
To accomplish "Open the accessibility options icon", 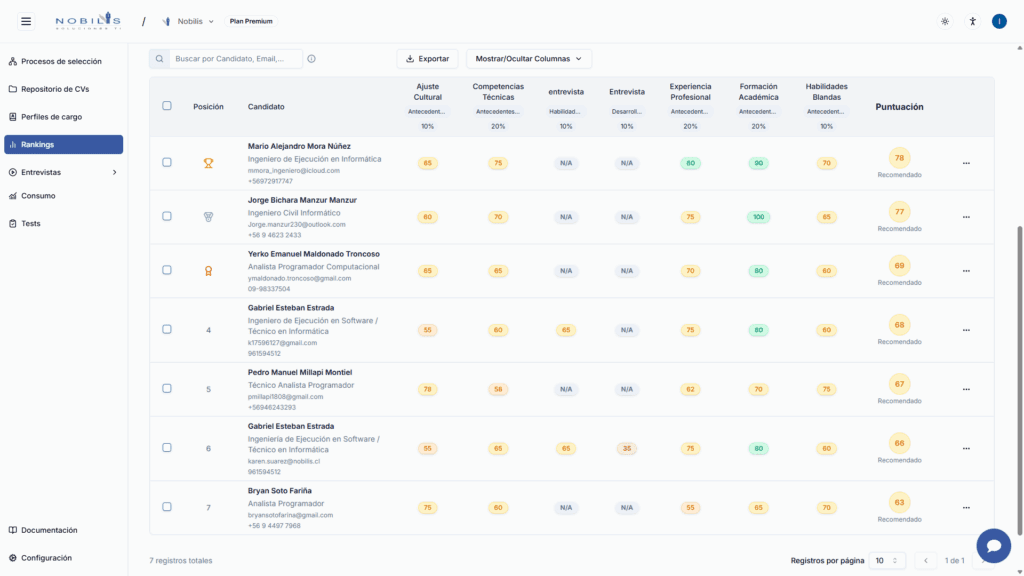I will click(972, 21).
